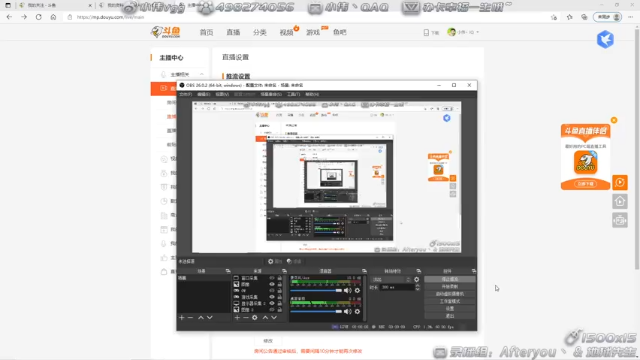This screenshot has height=360, width=640.
Task: Pop out the 场景 dock panel icon
Action: coord(228,271)
